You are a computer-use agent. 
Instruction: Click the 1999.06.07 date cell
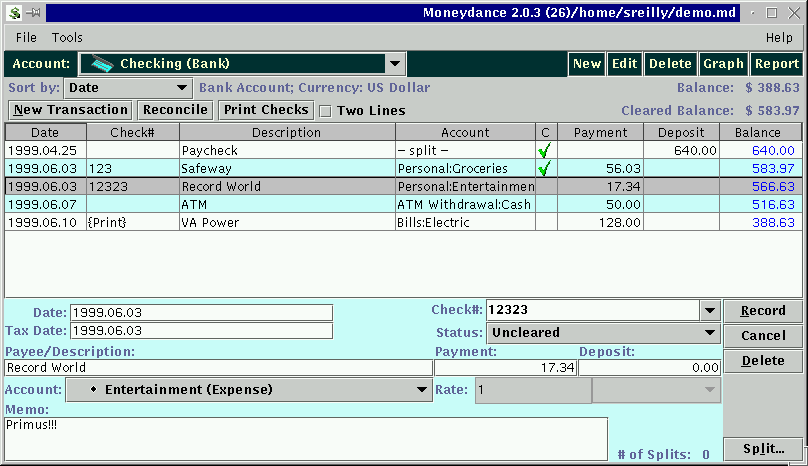click(45, 205)
